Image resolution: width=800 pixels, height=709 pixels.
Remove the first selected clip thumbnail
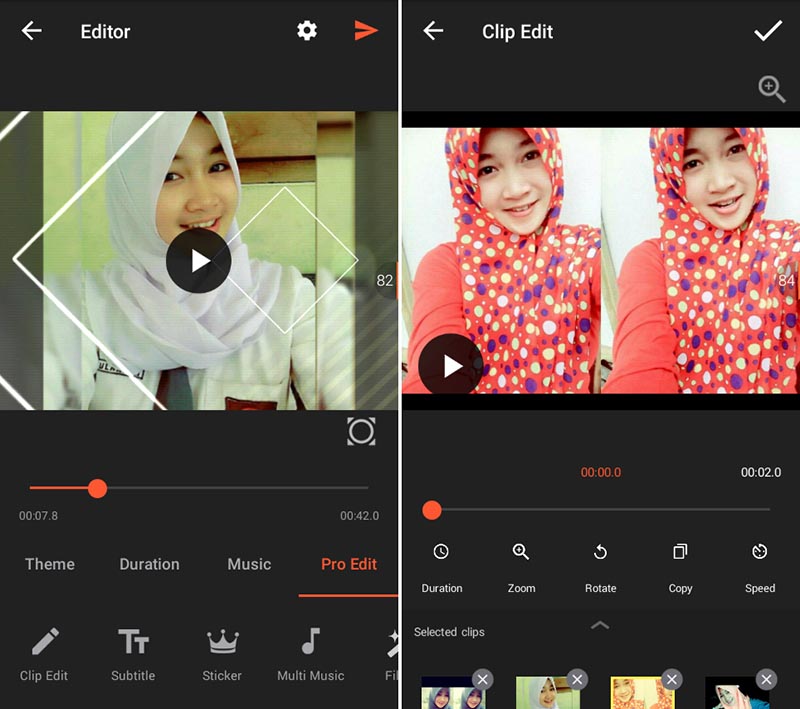pyautogui.click(x=483, y=679)
